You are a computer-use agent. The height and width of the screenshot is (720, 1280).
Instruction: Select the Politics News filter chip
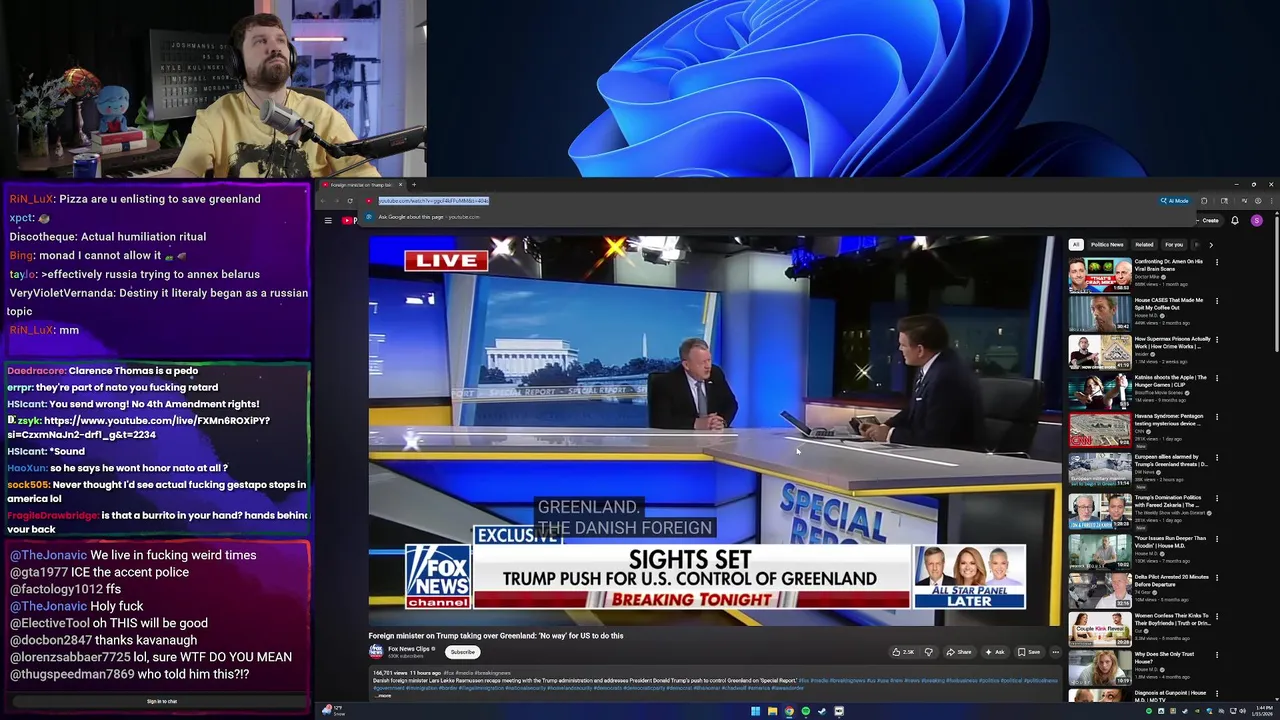[x=1107, y=244]
